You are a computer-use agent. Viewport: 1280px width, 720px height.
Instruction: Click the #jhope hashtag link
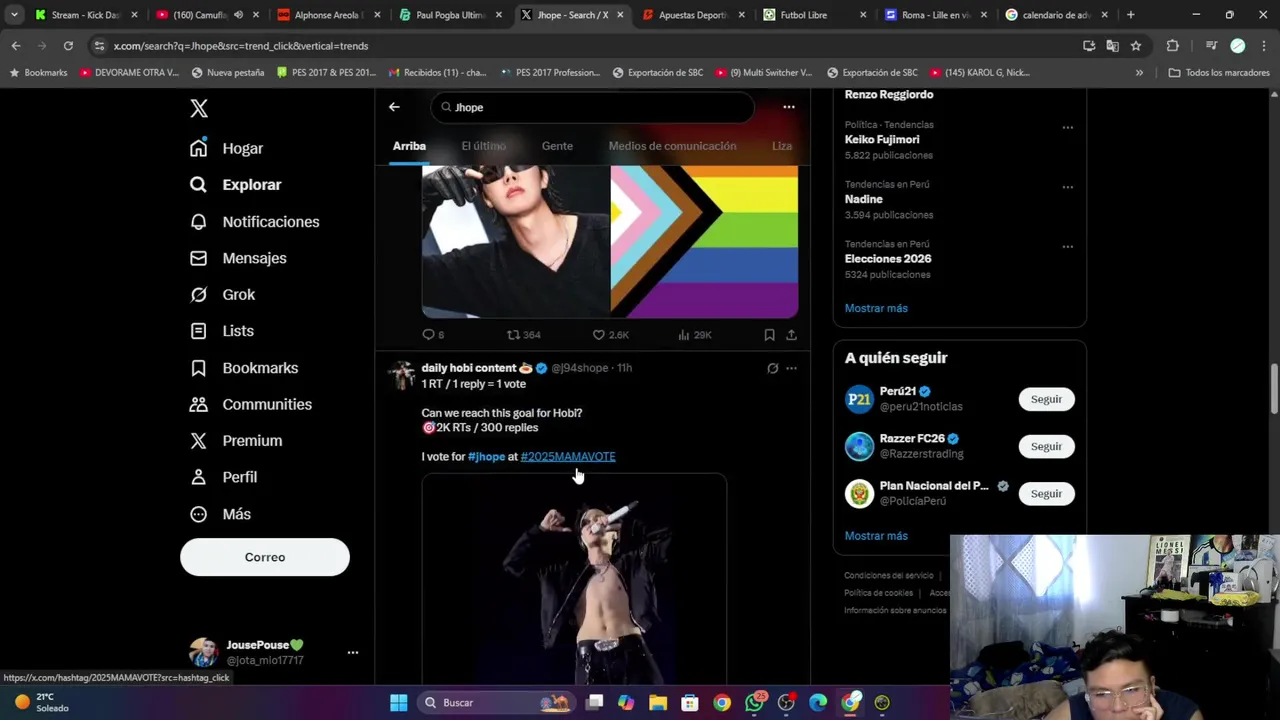coord(486,457)
